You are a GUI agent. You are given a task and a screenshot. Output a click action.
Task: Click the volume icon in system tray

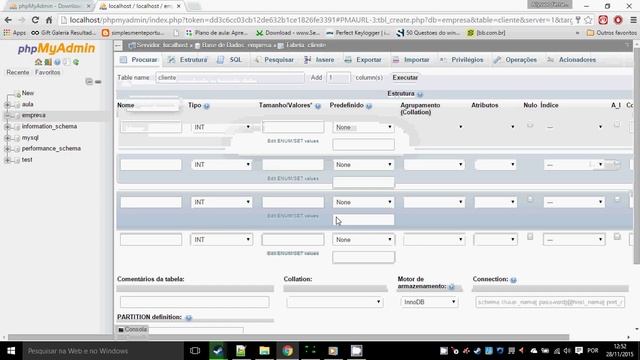click(567, 351)
